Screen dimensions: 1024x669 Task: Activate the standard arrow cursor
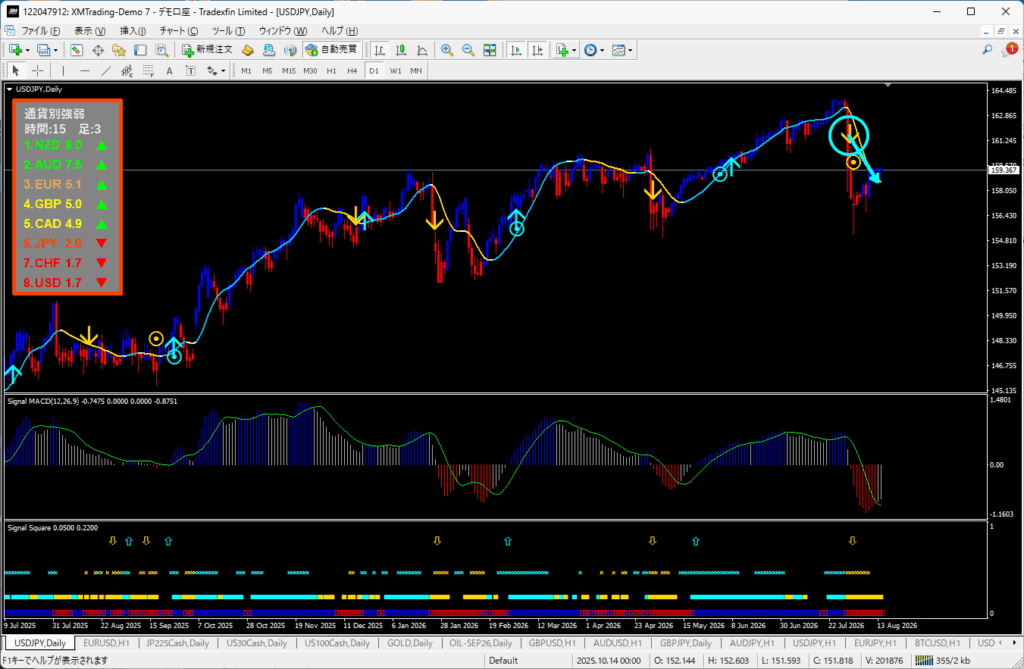[16, 71]
